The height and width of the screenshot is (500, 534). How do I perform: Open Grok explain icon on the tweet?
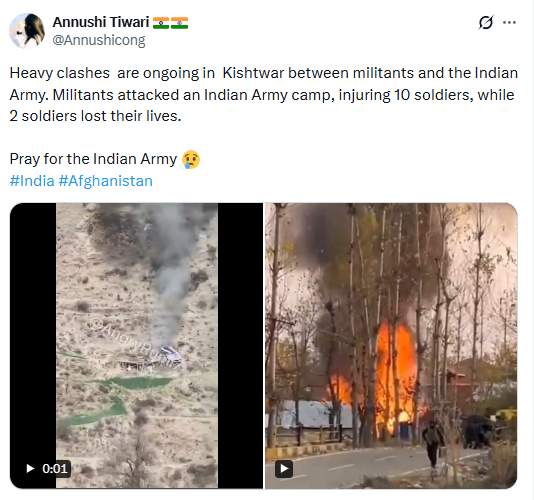486,22
